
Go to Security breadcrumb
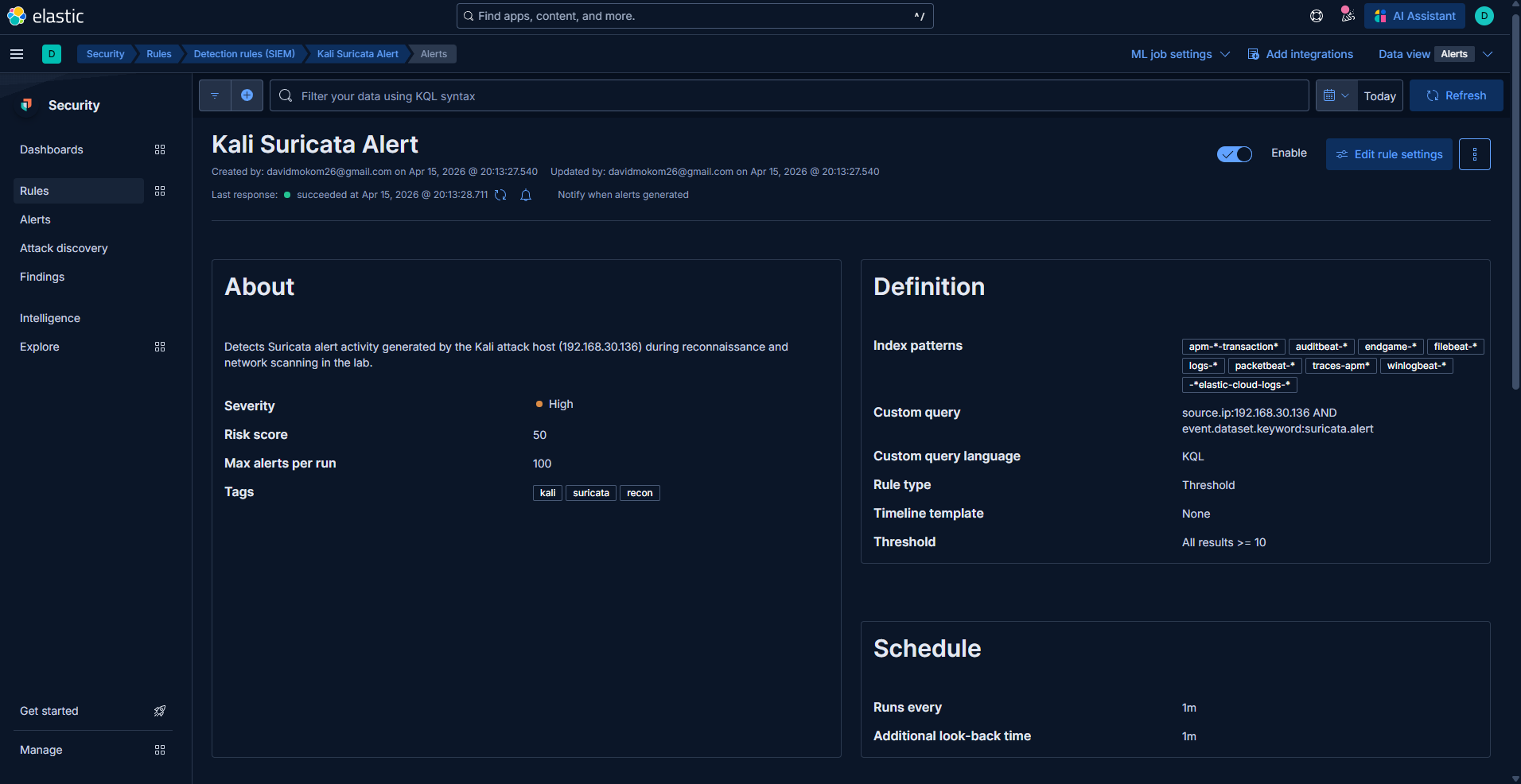coord(105,54)
